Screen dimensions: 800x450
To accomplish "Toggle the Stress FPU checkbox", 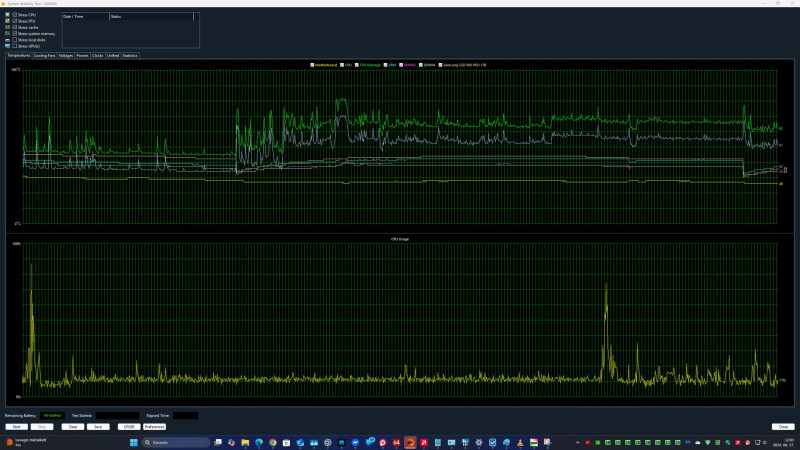I will pos(15,21).
